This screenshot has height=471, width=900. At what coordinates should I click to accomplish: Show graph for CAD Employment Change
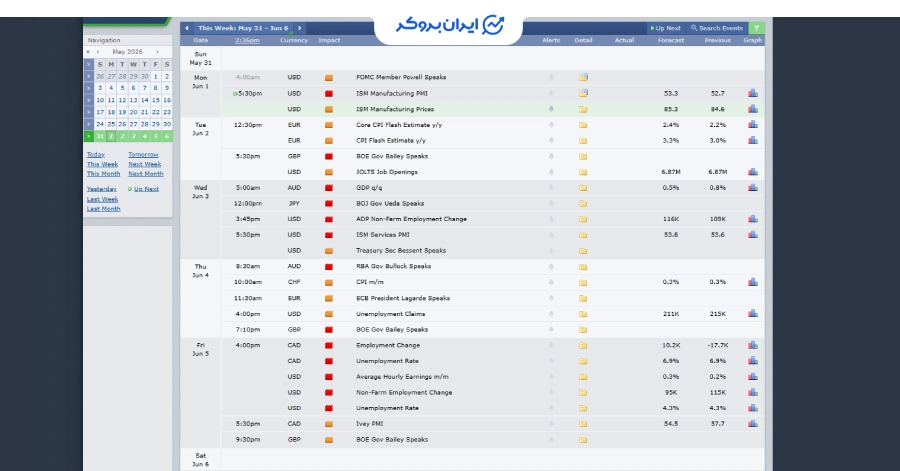(752, 345)
